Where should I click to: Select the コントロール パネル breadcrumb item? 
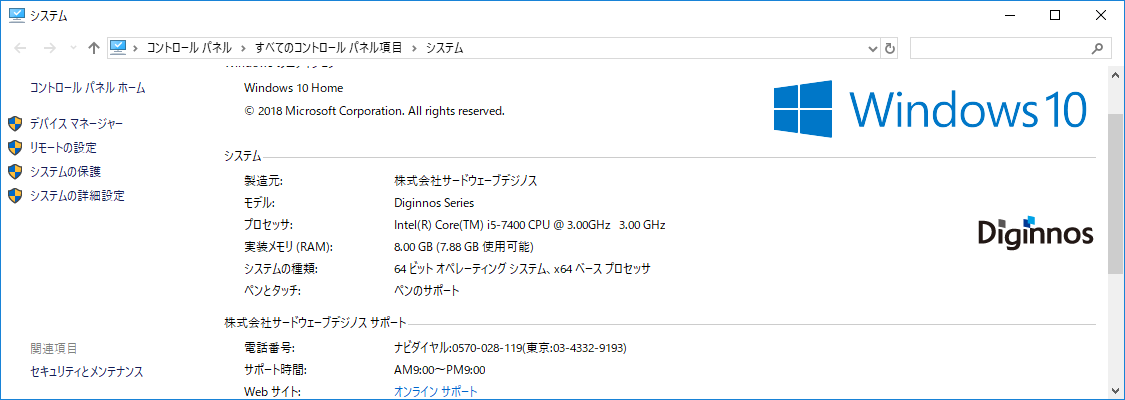coord(189,48)
